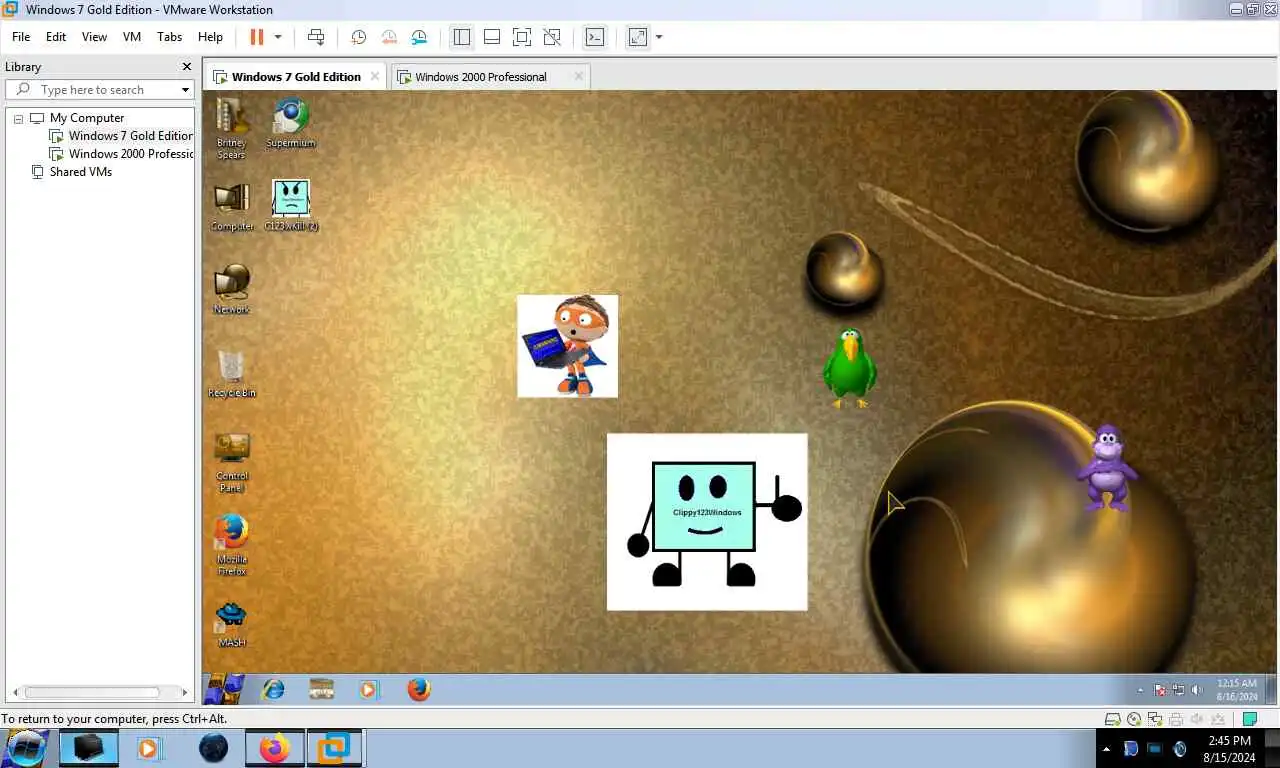The image size is (1280, 768).
Task: Click the Mozilla Firefox desktop icon
Action: tap(232, 545)
